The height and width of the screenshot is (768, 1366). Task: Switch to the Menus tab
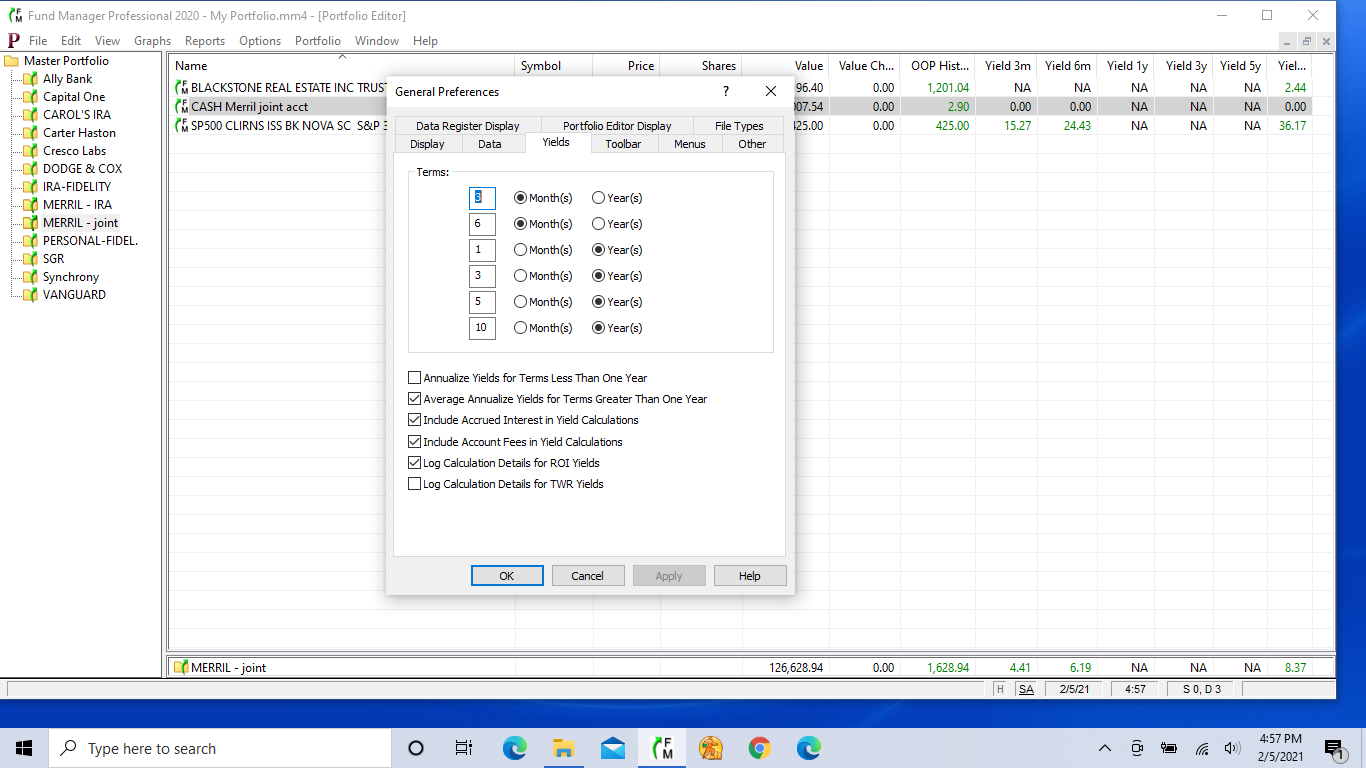pyautogui.click(x=689, y=144)
